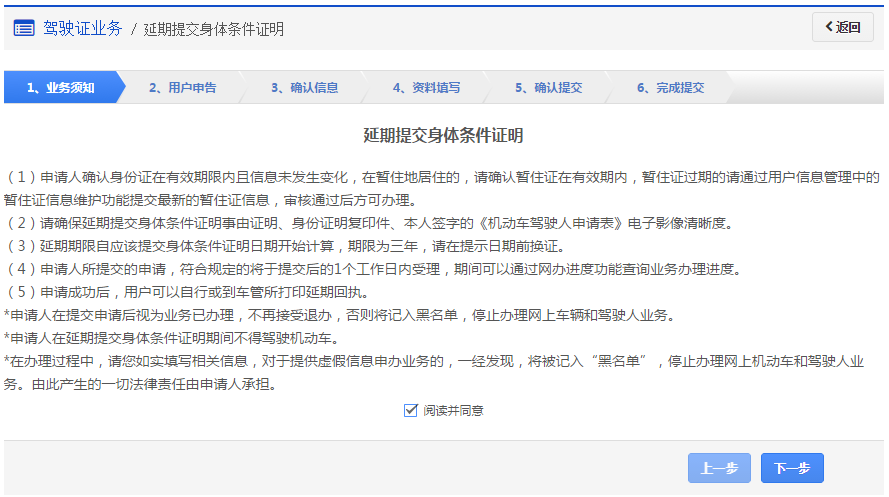Image resolution: width=889 pixels, height=497 pixels.
Task: Open step 5 确认提交
Action: pyautogui.click(x=548, y=88)
